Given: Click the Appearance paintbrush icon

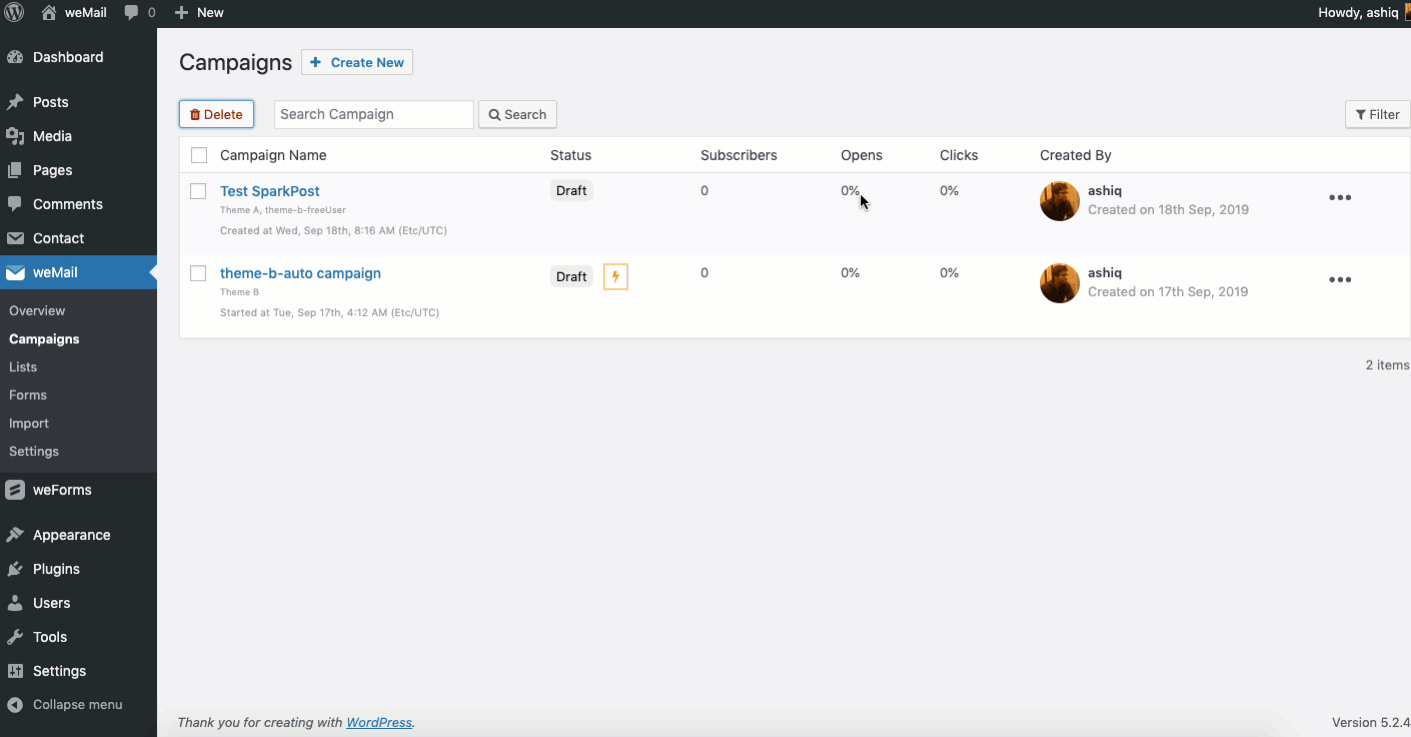Looking at the screenshot, I should point(15,535).
